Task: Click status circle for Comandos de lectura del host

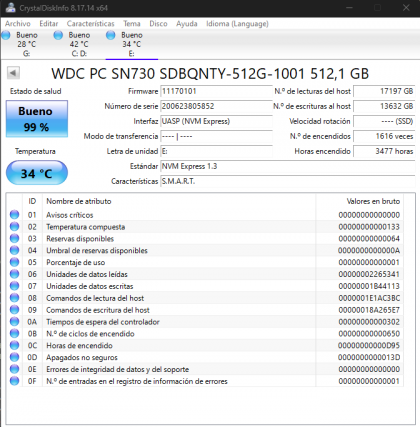Action: (14, 298)
